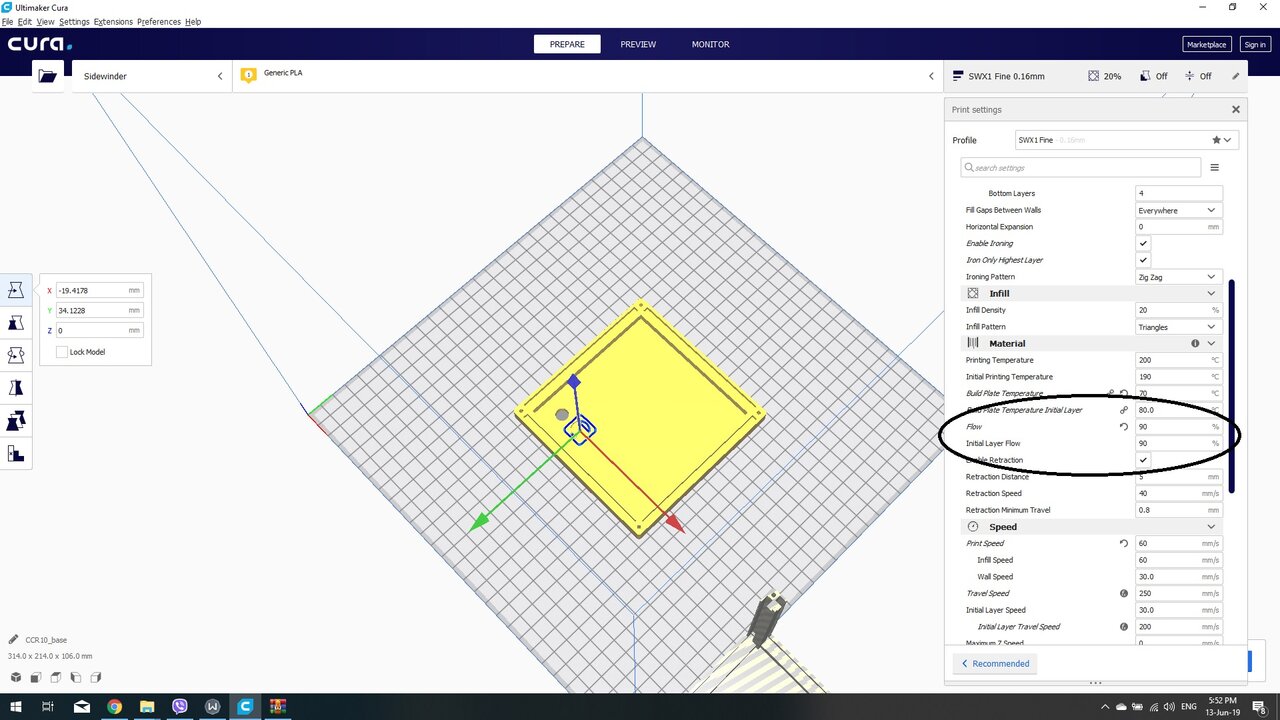Image resolution: width=1280 pixels, height=720 pixels.
Task: Toggle the Lock Model checkbox
Action: point(62,352)
